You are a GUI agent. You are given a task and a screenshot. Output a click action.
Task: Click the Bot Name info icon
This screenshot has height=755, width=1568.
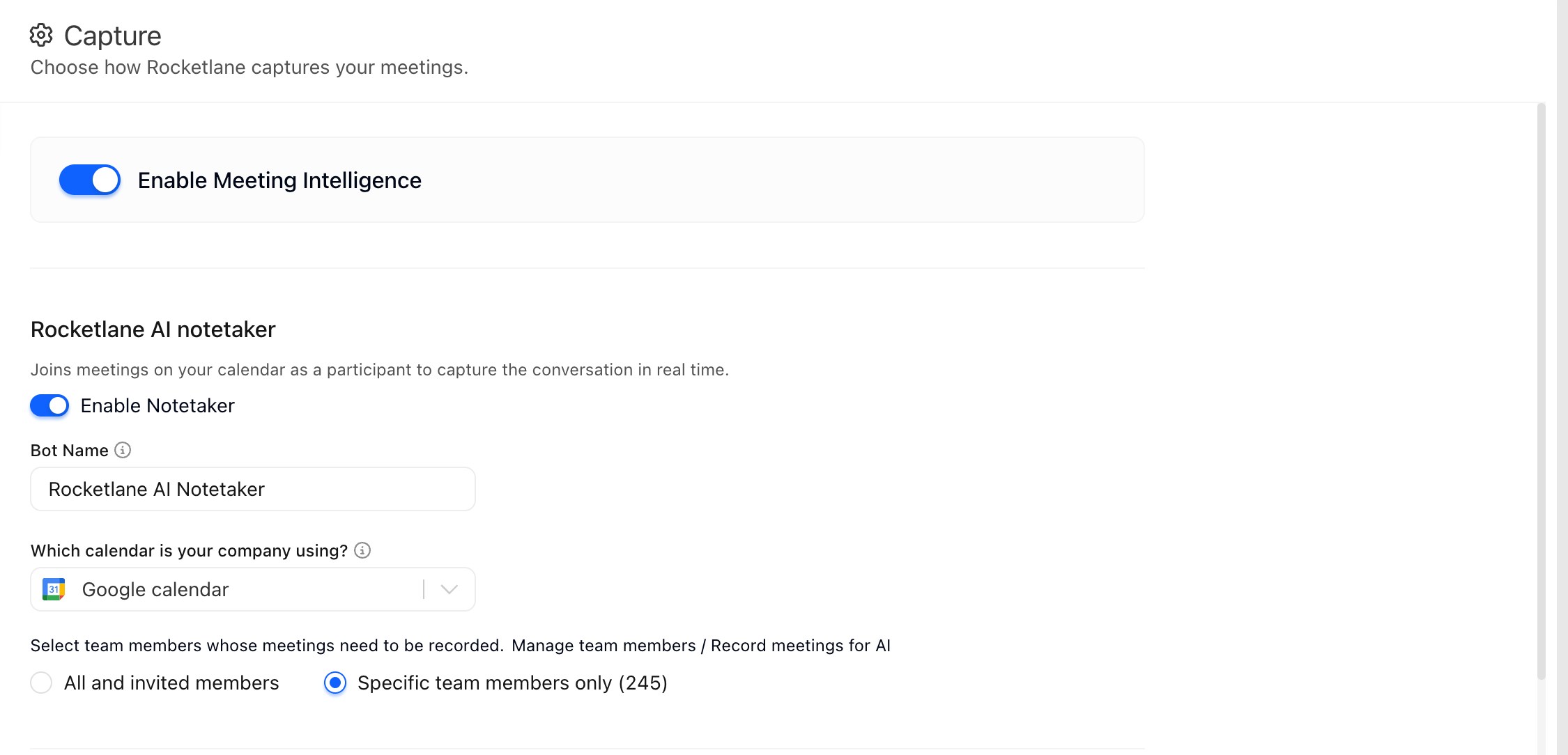123,450
